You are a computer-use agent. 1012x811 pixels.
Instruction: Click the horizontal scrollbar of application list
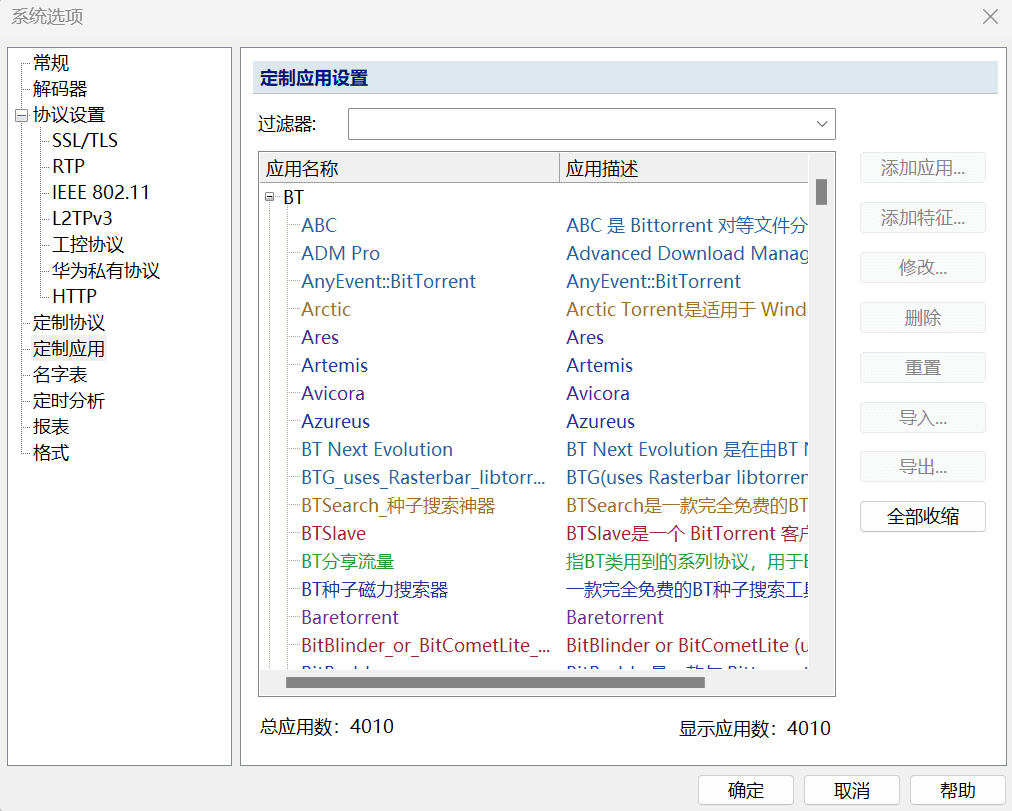point(495,683)
